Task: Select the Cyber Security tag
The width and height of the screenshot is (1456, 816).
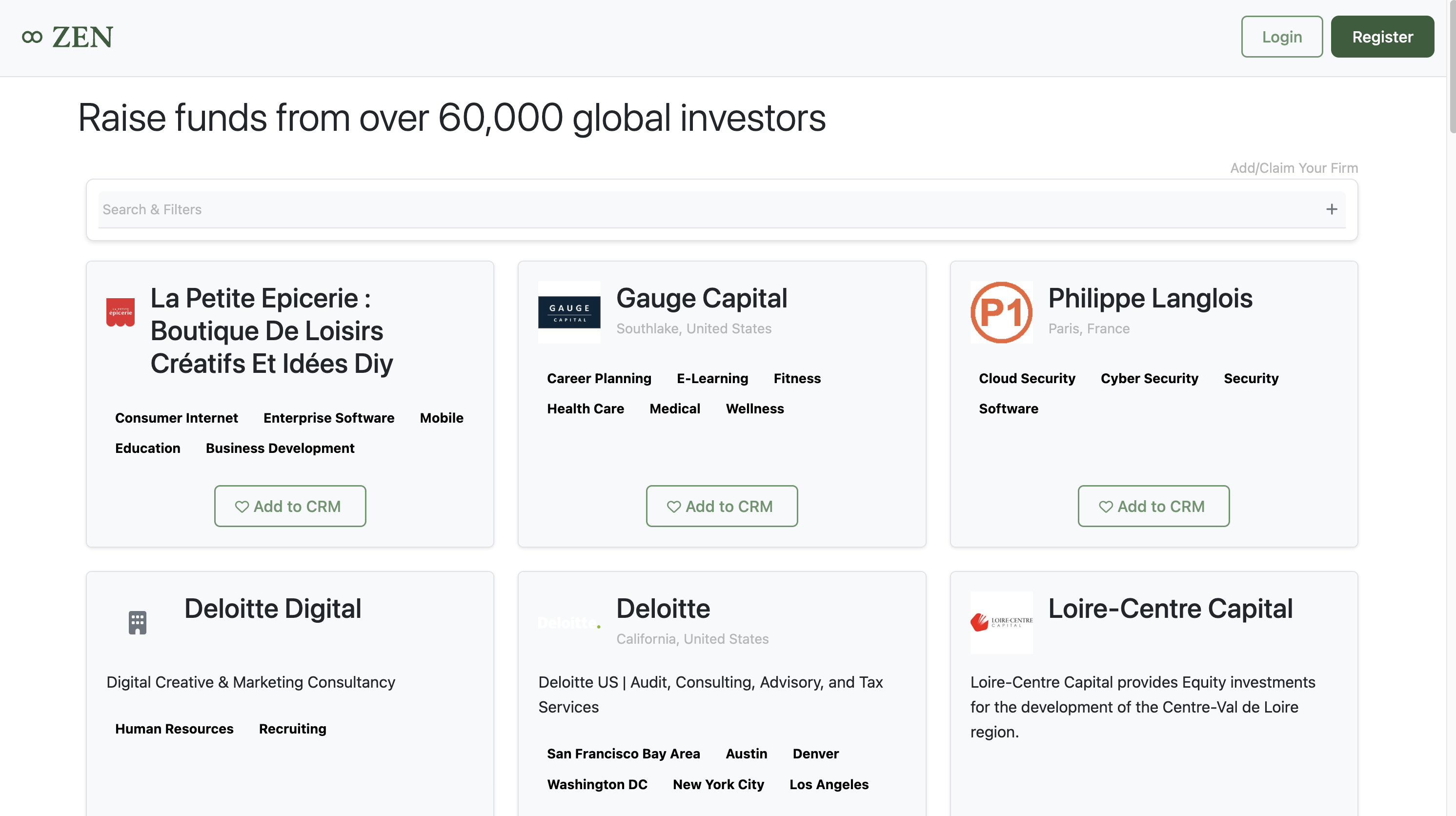Action: 1149,378
